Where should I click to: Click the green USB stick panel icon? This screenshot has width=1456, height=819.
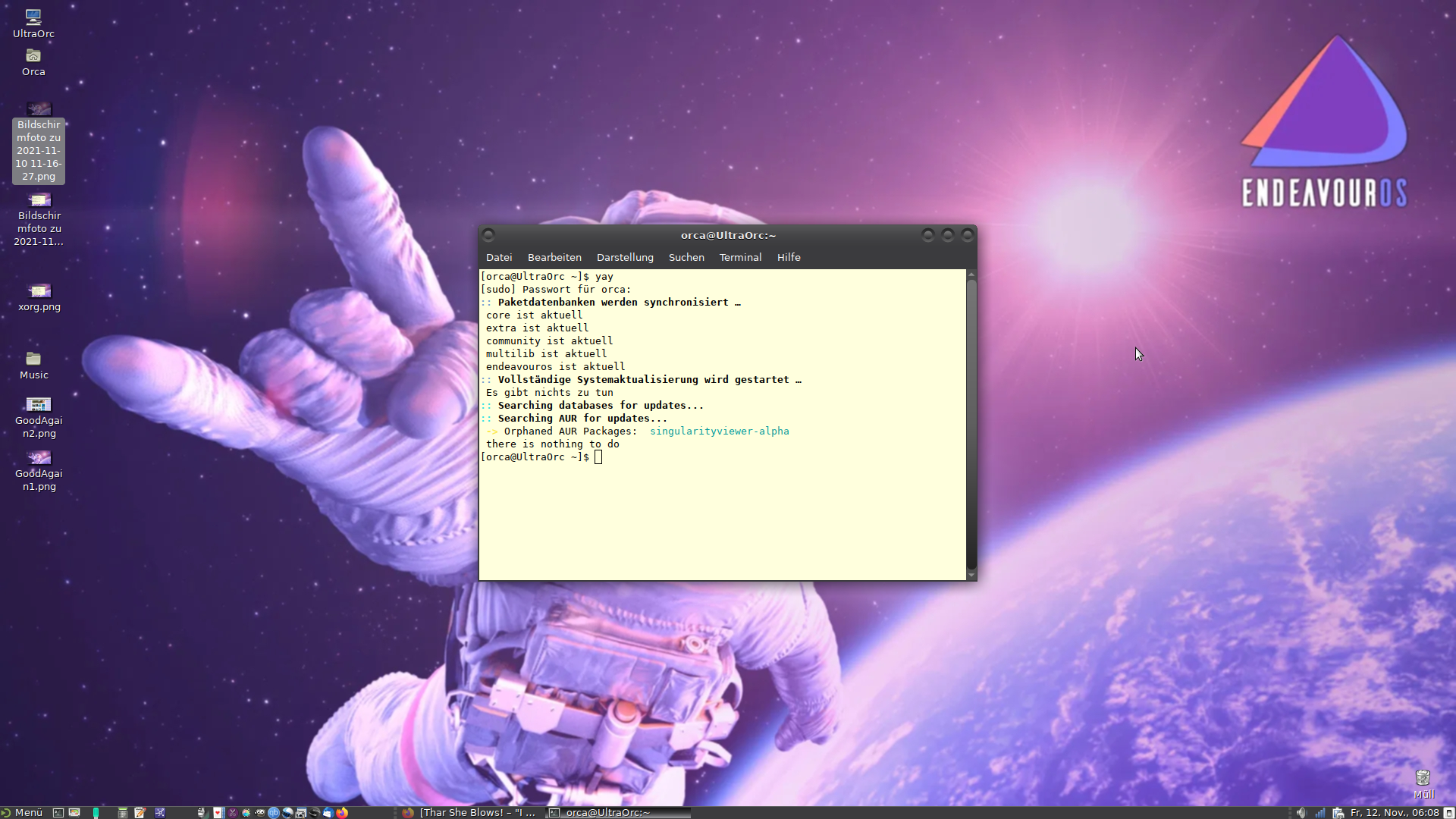96,813
